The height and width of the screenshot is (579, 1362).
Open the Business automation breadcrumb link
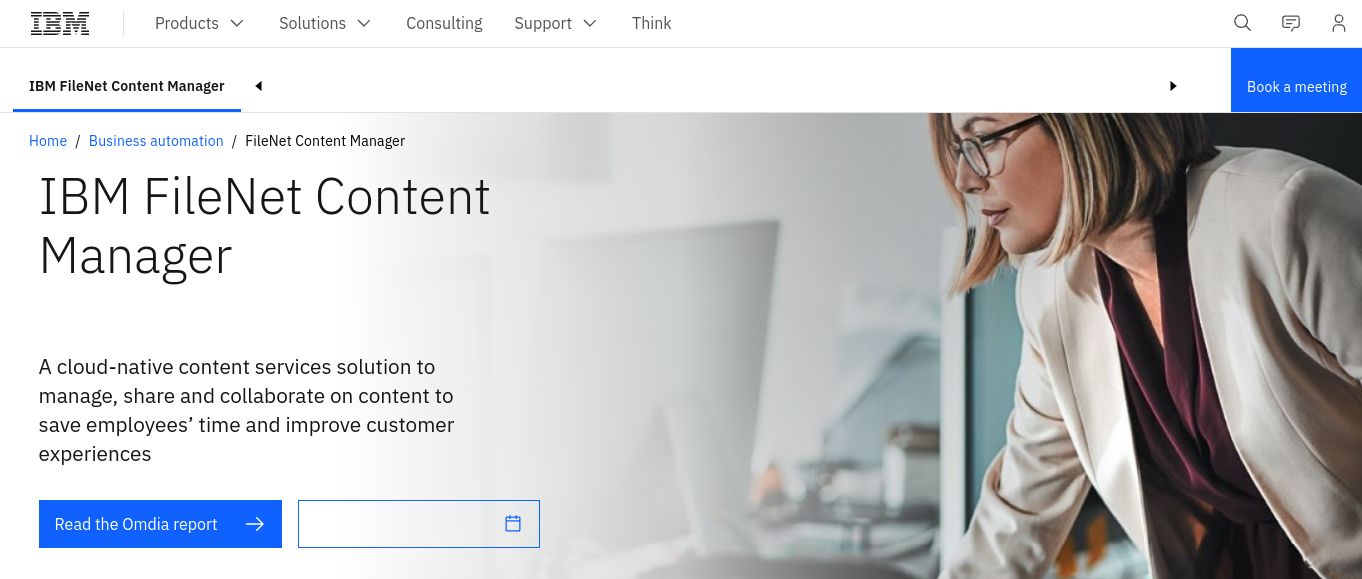(156, 141)
